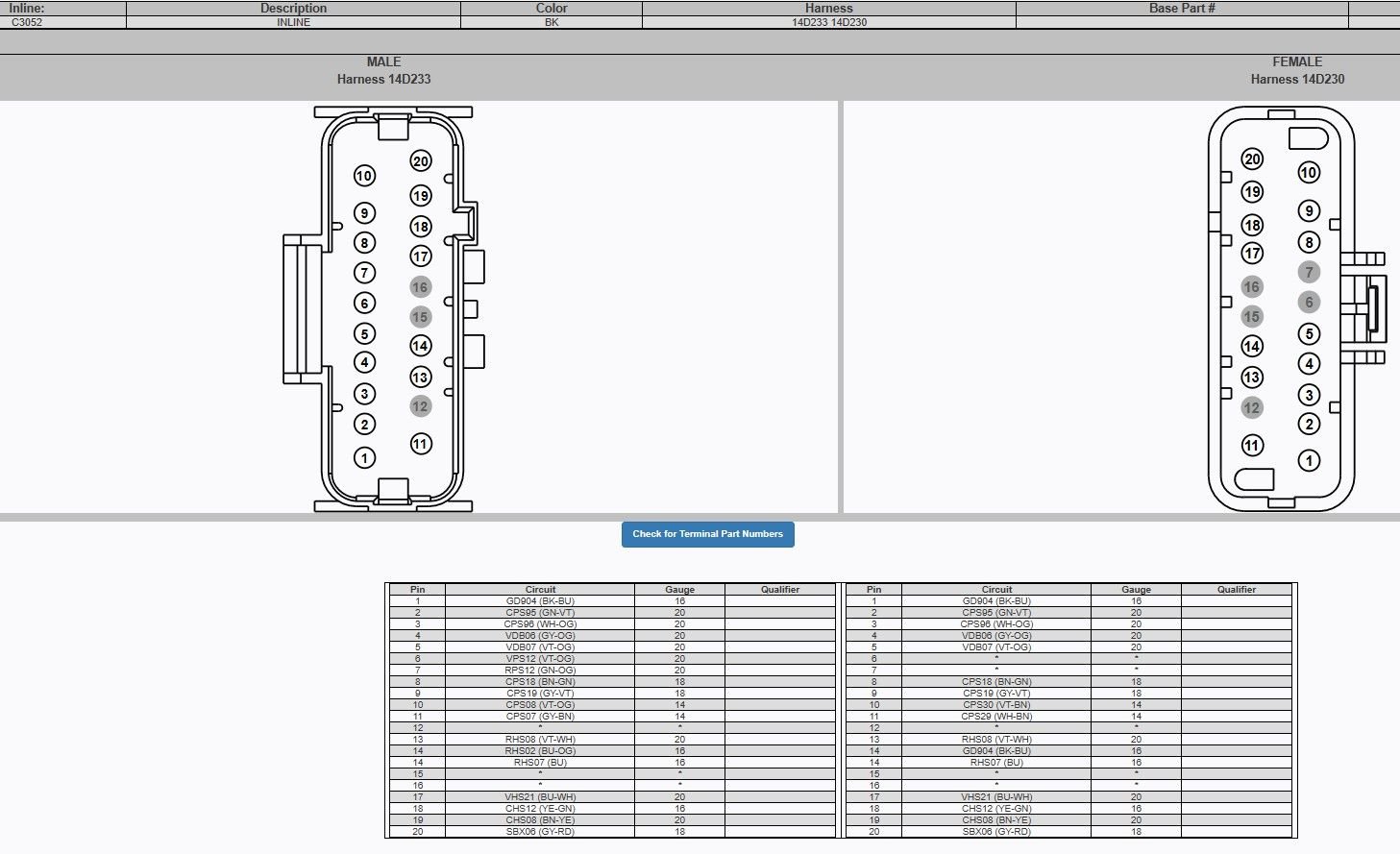
Task: Click grayed pin 15 on the male connector
Action: (419, 315)
